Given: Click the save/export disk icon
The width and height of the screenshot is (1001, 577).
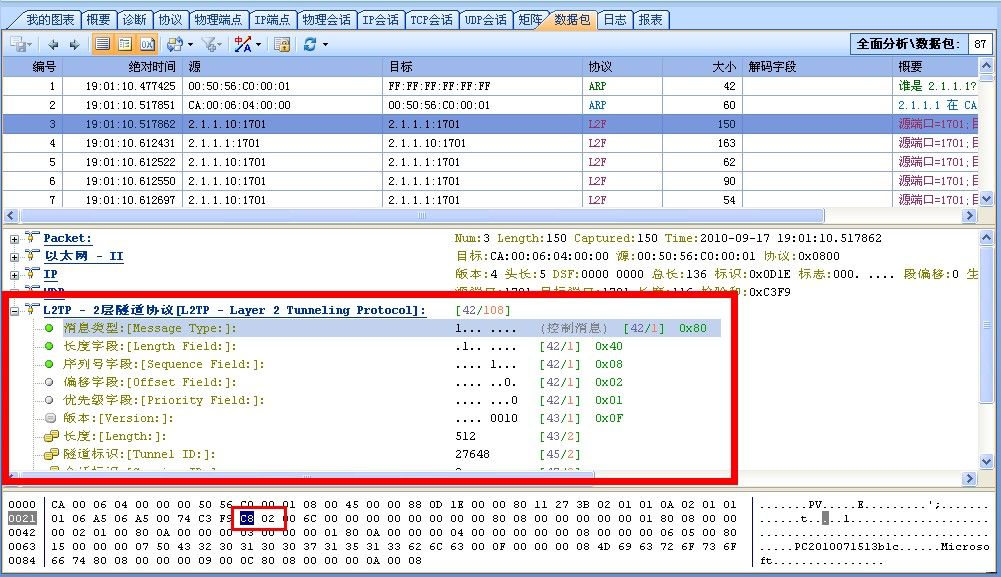Looking at the screenshot, I should 17,45.
